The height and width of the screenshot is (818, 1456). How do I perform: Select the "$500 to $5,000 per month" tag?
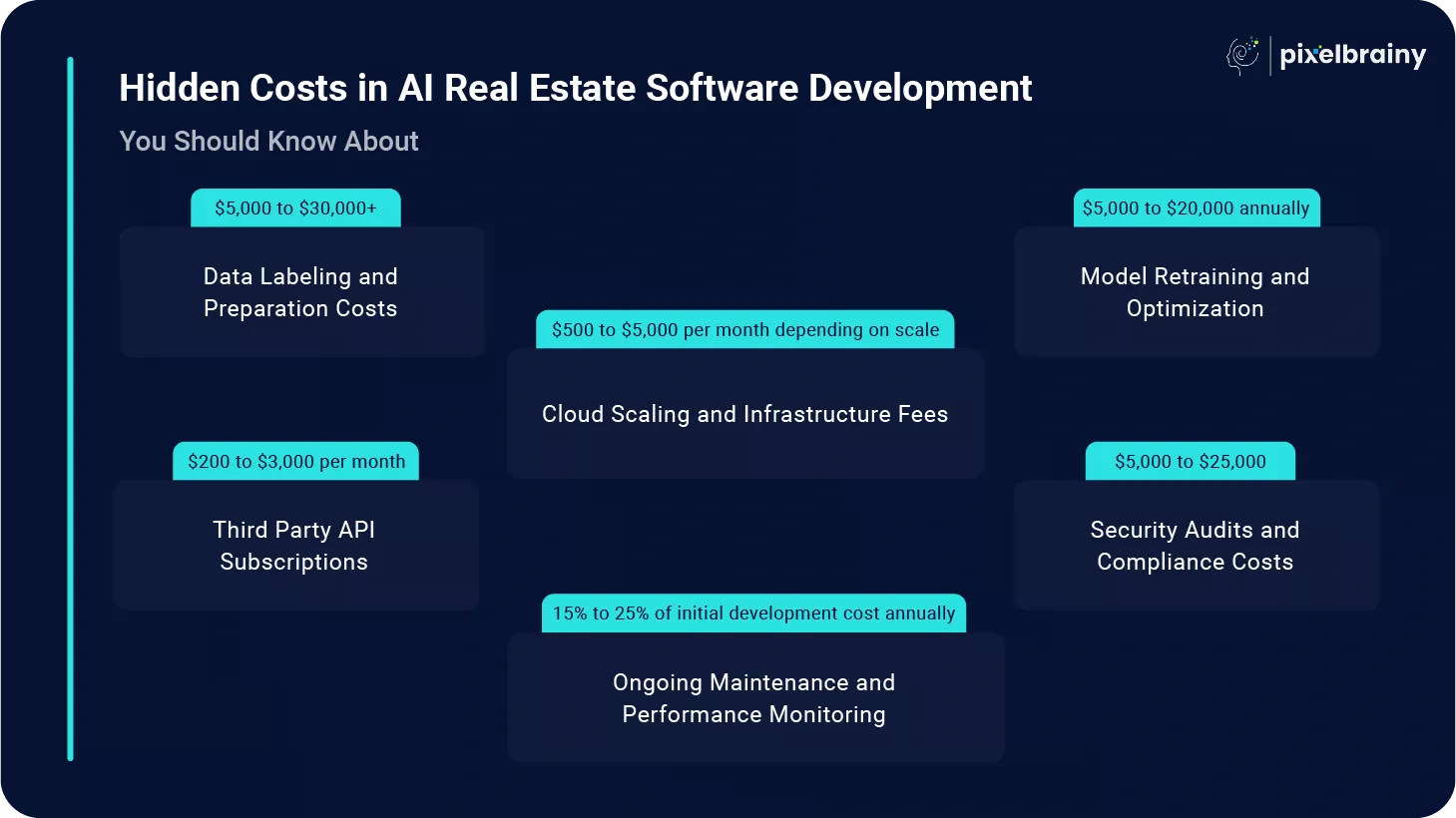744,330
